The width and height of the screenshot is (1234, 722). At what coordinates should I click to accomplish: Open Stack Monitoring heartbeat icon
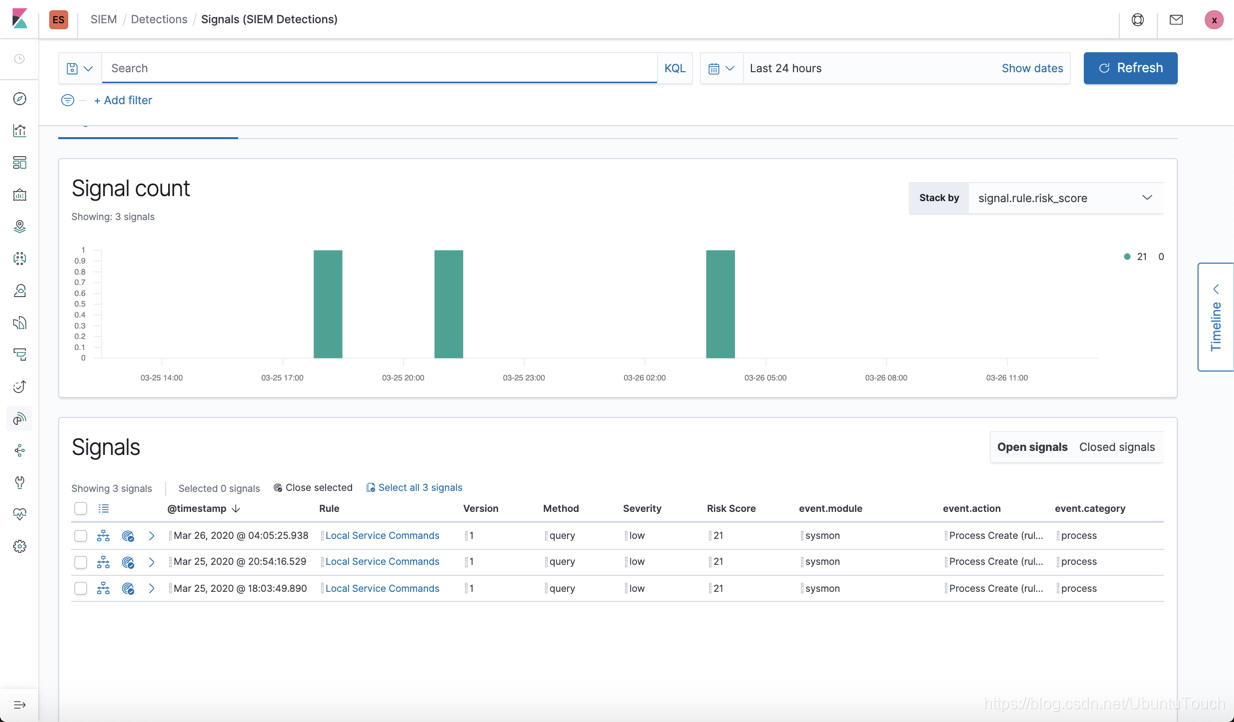19,515
